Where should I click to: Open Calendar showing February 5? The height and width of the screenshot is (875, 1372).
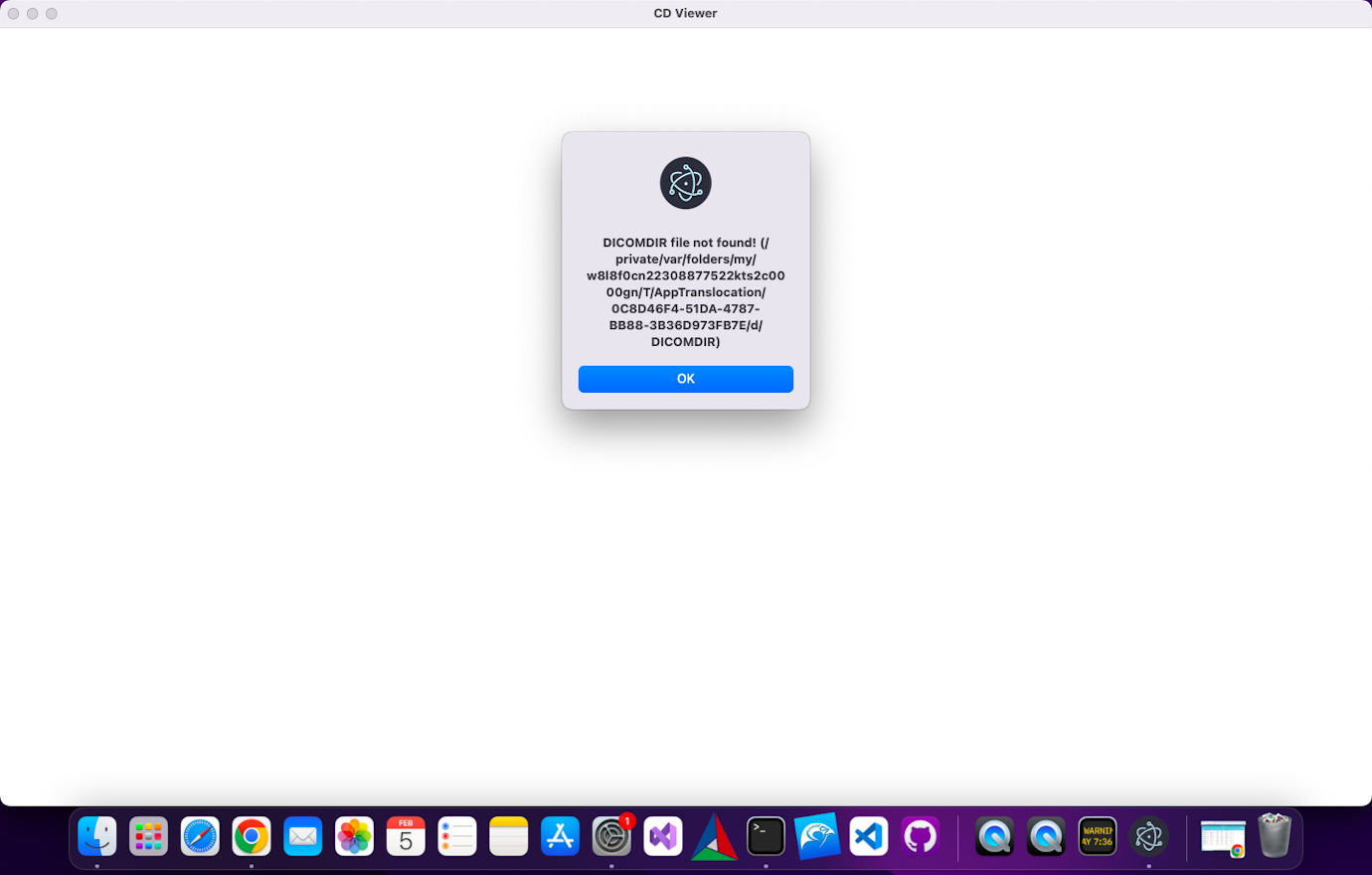click(x=406, y=836)
